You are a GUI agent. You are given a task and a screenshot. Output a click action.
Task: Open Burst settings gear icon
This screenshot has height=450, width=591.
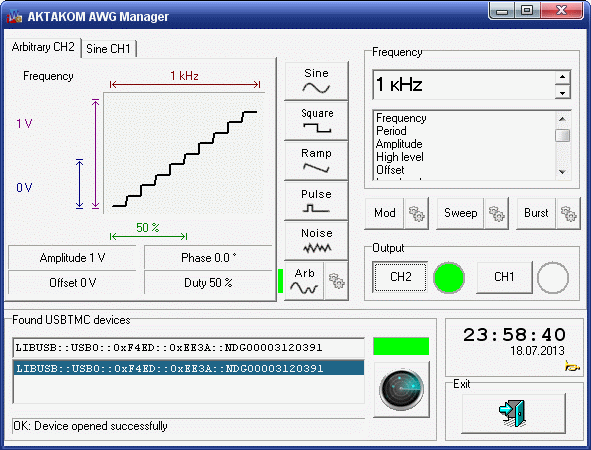pyautogui.click(x=568, y=213)
